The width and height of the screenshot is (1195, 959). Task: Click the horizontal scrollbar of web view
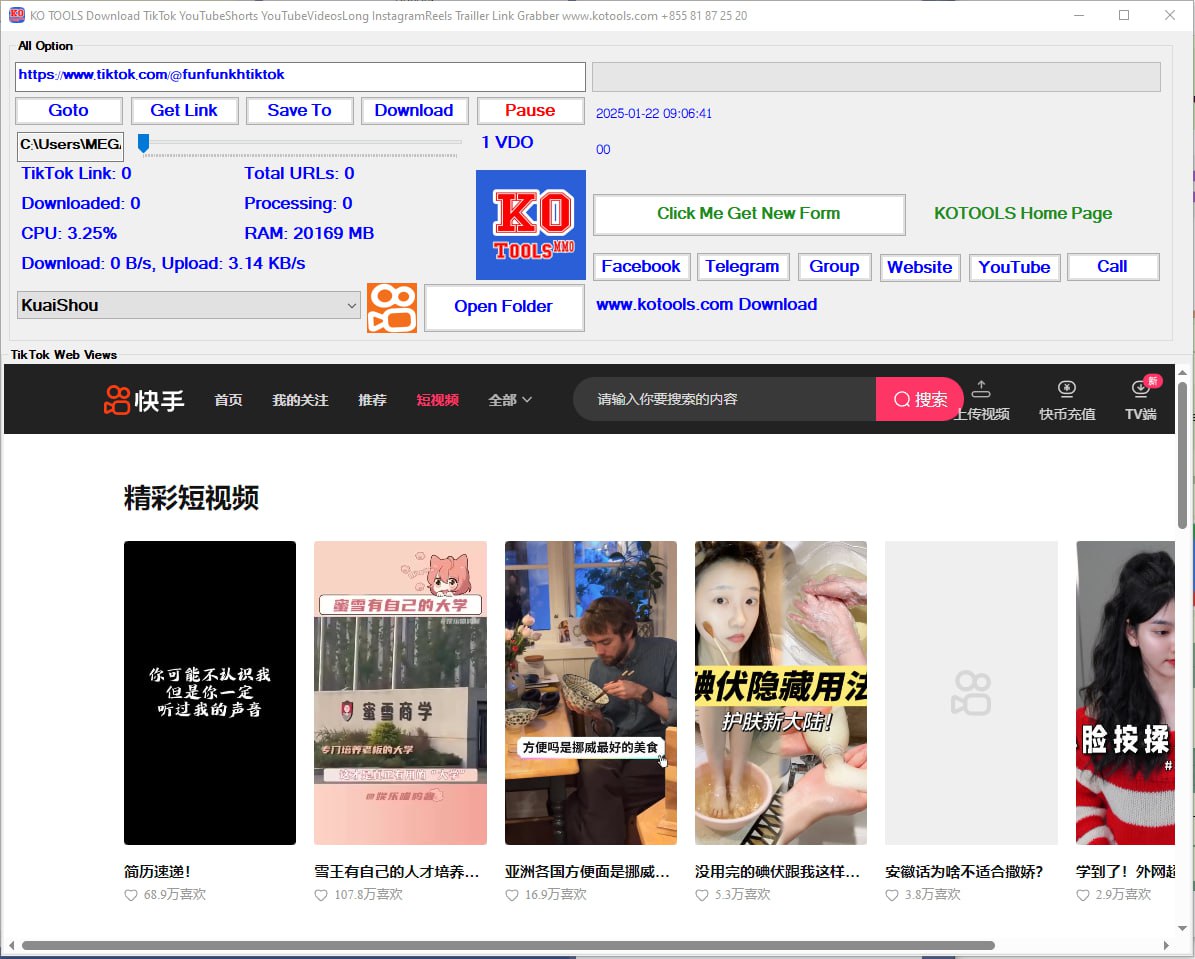pos(508,946)
